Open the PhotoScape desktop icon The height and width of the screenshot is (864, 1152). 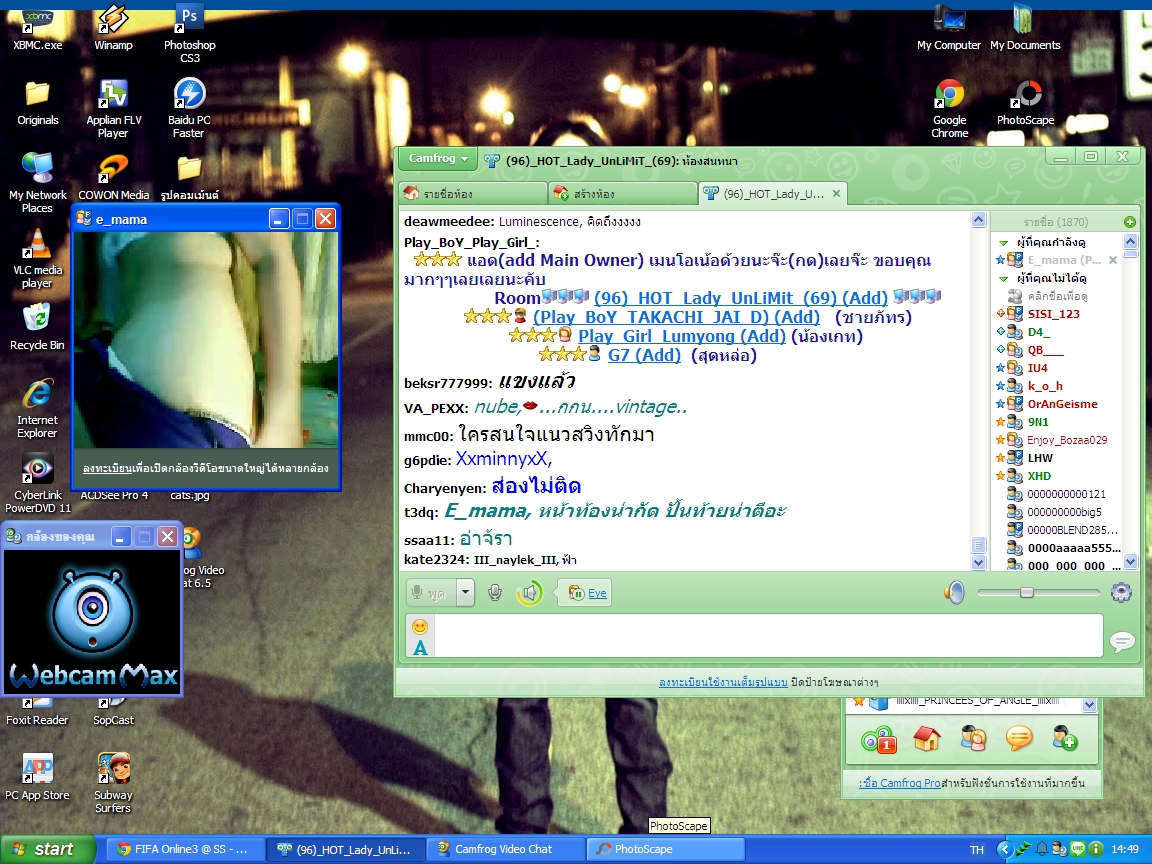pyautogui.click(x=1026, y=102)
